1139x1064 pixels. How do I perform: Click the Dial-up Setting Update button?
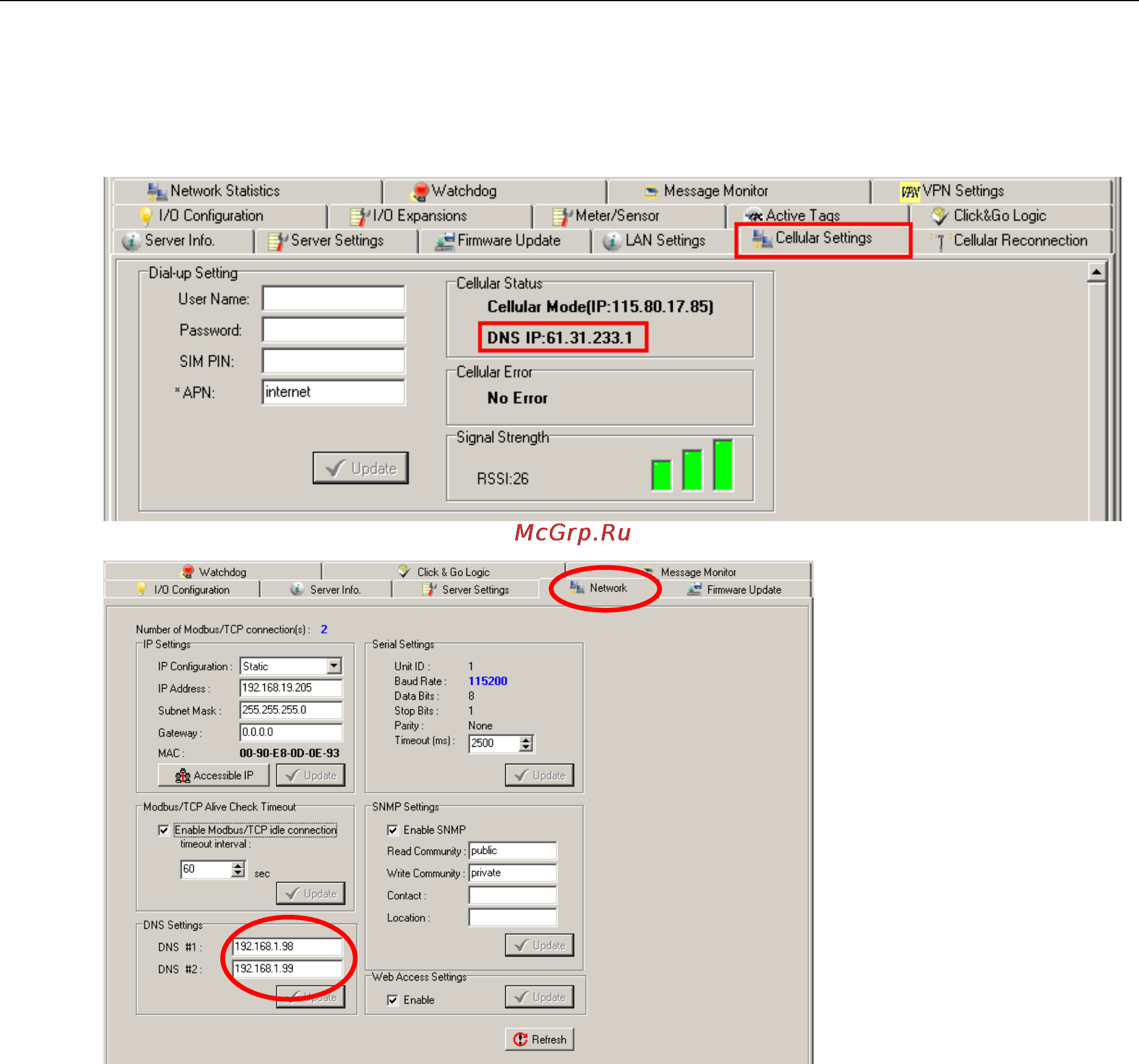[361, 468]
